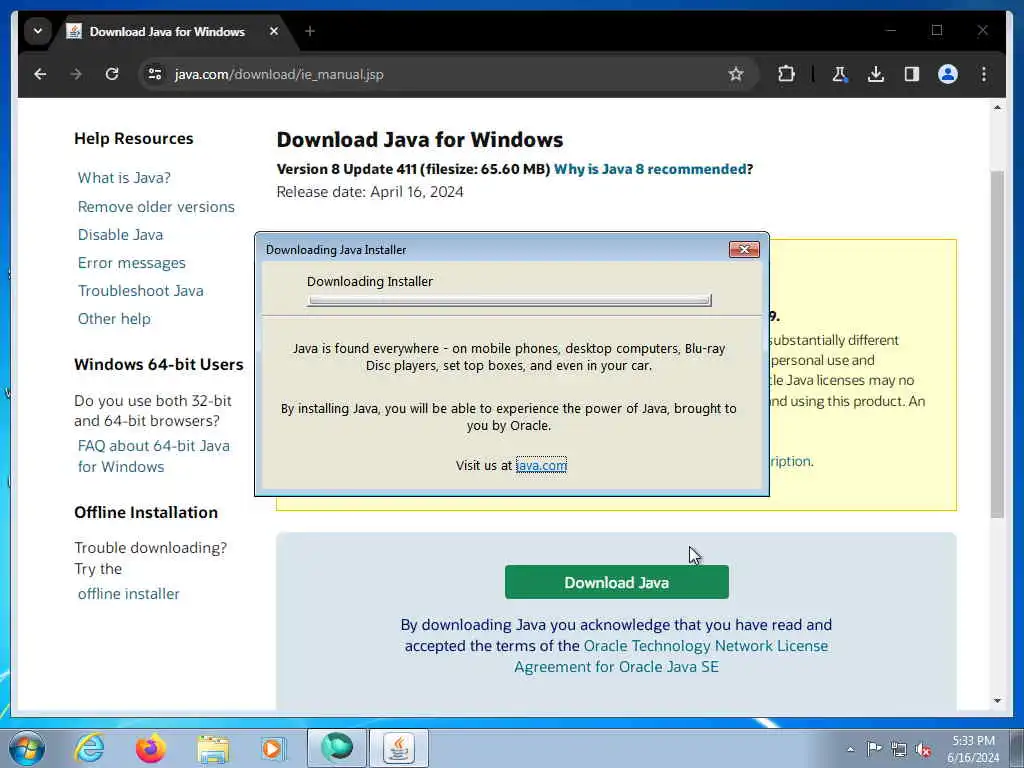Screen dimensions: 1024x768
Task: Open Remove older versions link
Action: (156, 206)
